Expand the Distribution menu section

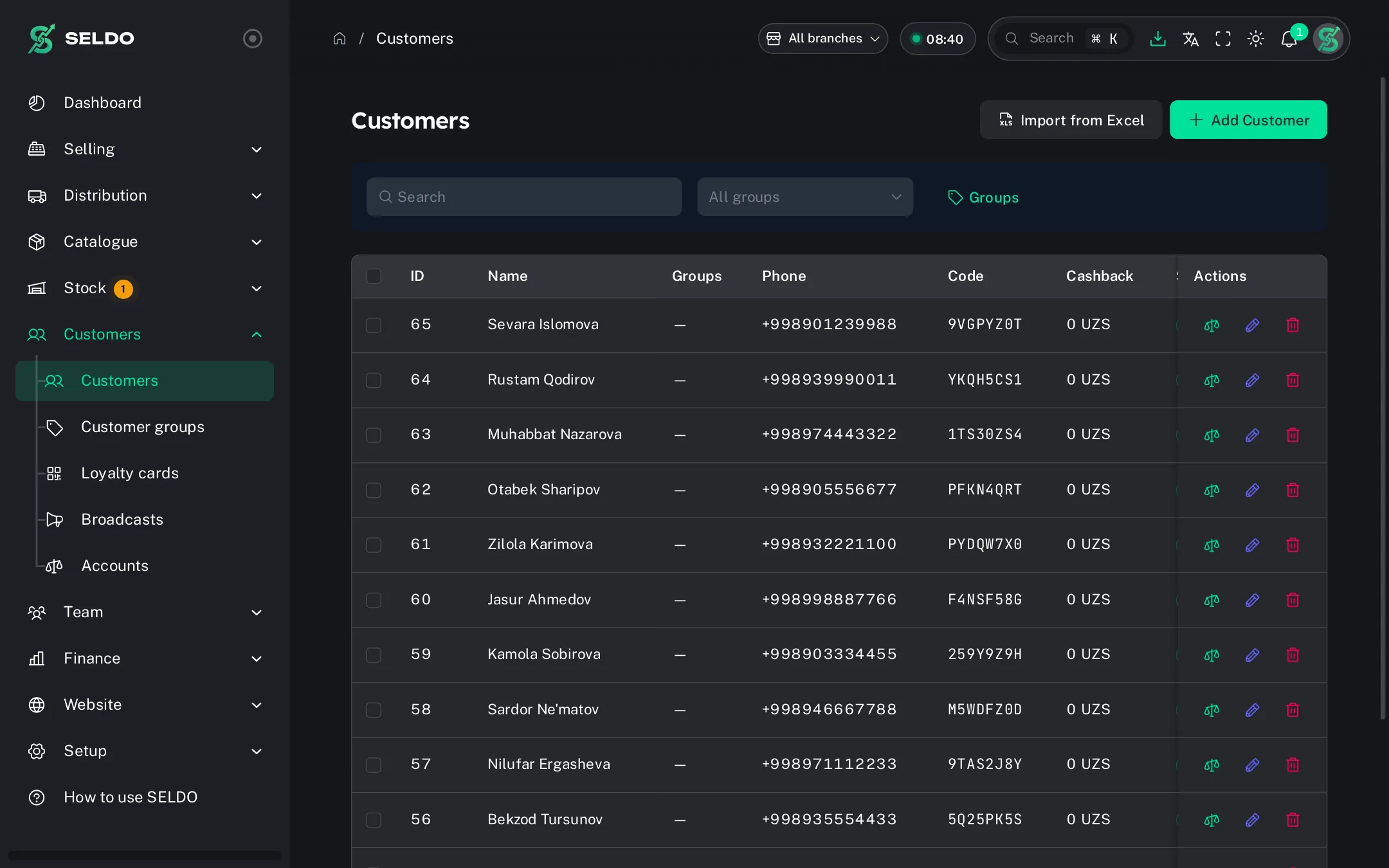[145, 195]
